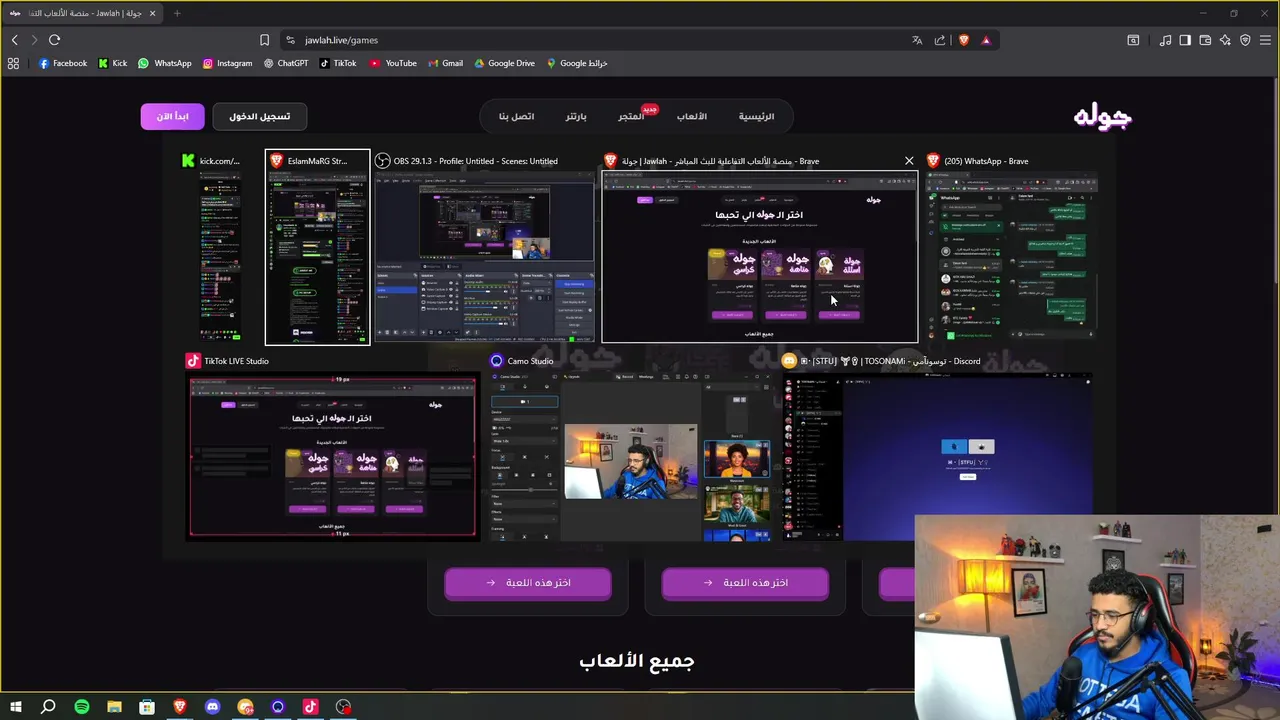Open Camo from the taskbar

pyautogui.click(x=278, y=707)
